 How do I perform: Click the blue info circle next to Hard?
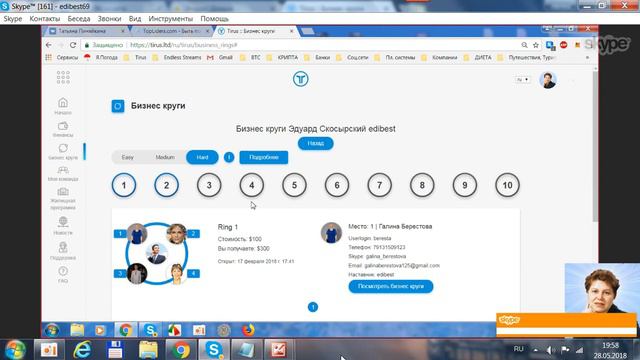(x=229, y=157)
